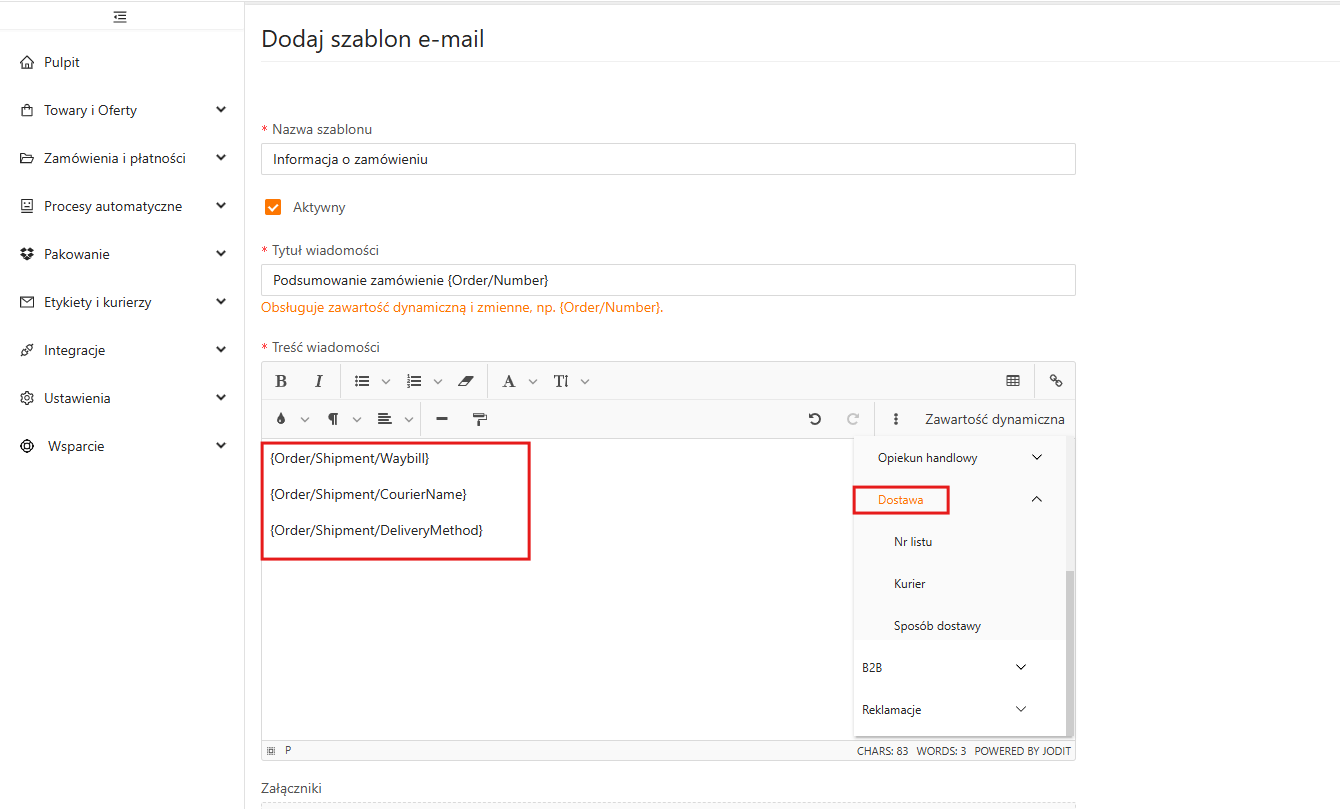Click the Tytuł wiadomości input field
Viewport: 1340px width, 809px height.
click(x=668, y=280)
